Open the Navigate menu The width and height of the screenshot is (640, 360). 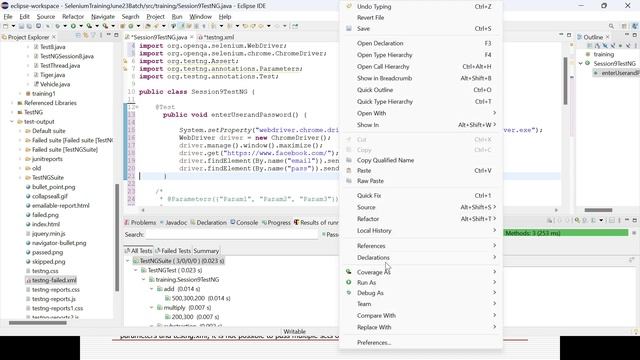coord(102,17)
